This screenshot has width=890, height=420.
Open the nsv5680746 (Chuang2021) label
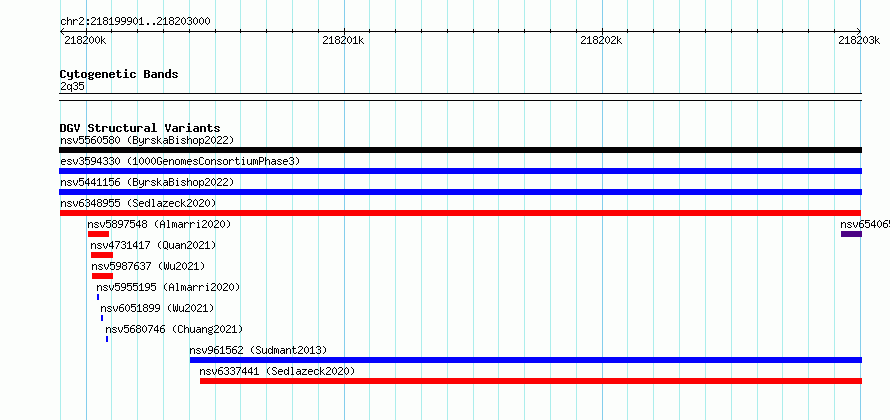coord(174,329)
